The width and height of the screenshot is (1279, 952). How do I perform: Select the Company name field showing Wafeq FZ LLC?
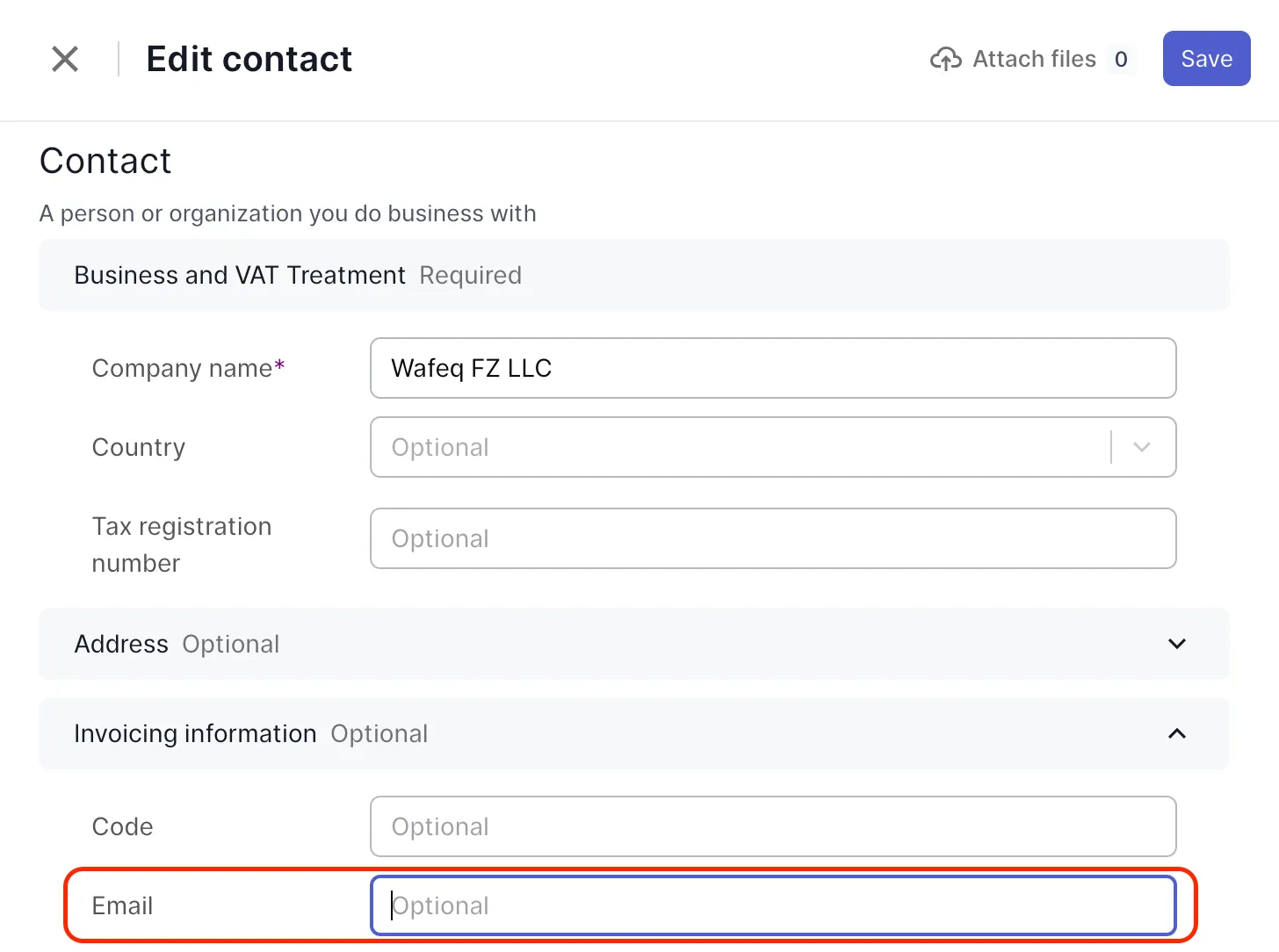(773, 368)
